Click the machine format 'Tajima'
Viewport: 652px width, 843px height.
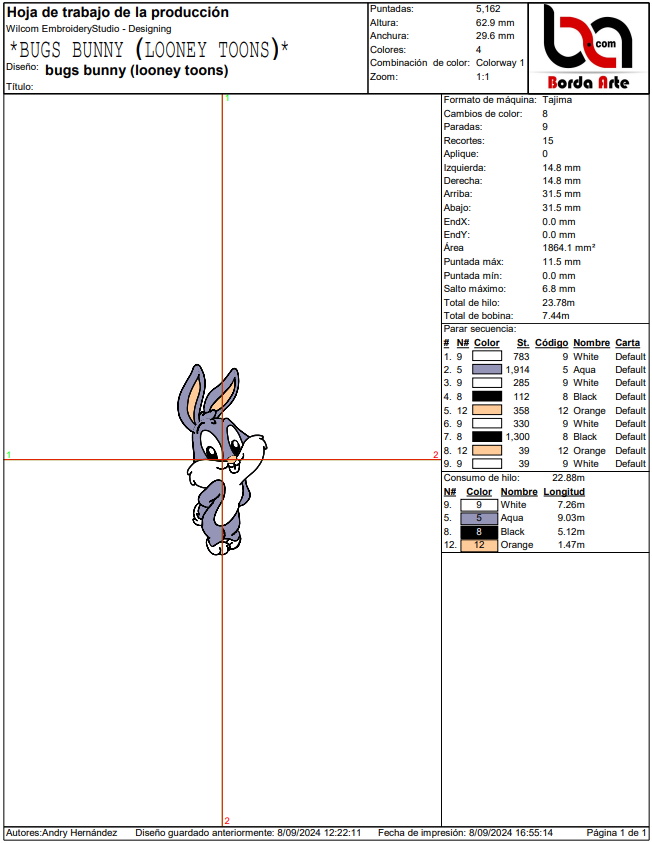pos(557,99)
